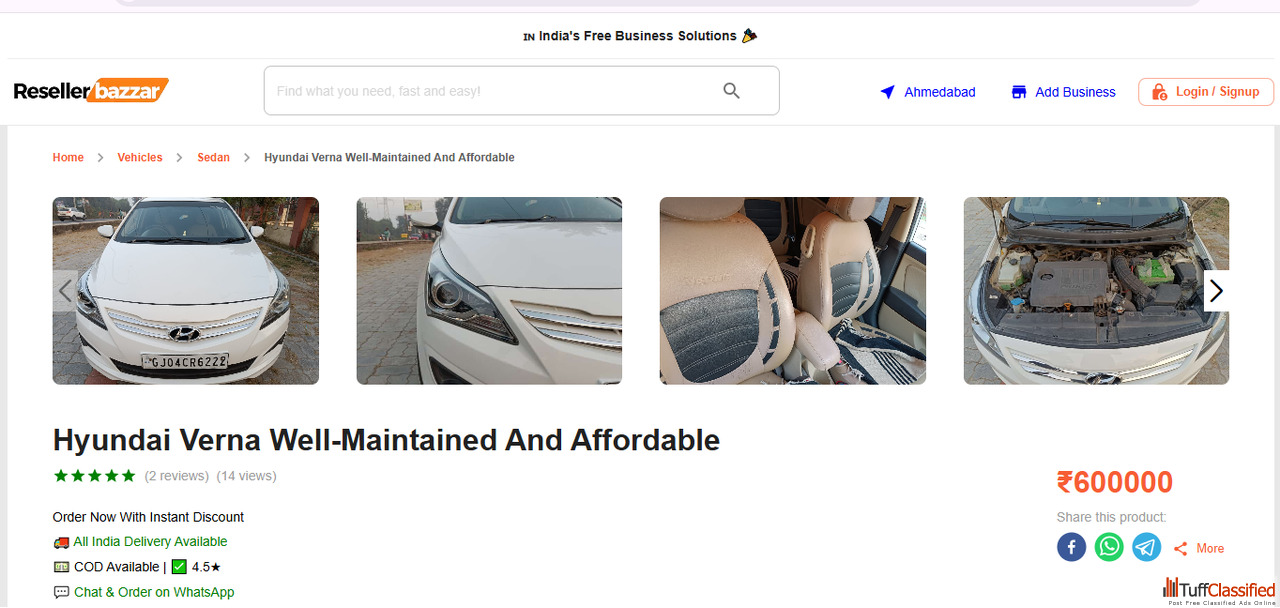Image resolution: width=1280 pixels, height=608 pixels.
Task: Open front view car thumbnail
Action: click(186, 291)
